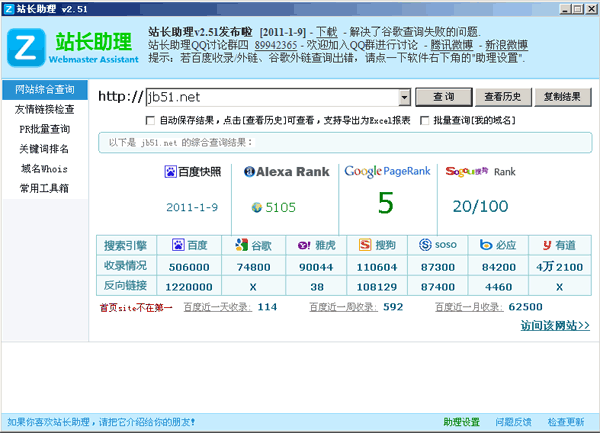This screenshot has height=433, width=600.
Task: Open 域名Whois sidebar item
Action: pos(45,169)
